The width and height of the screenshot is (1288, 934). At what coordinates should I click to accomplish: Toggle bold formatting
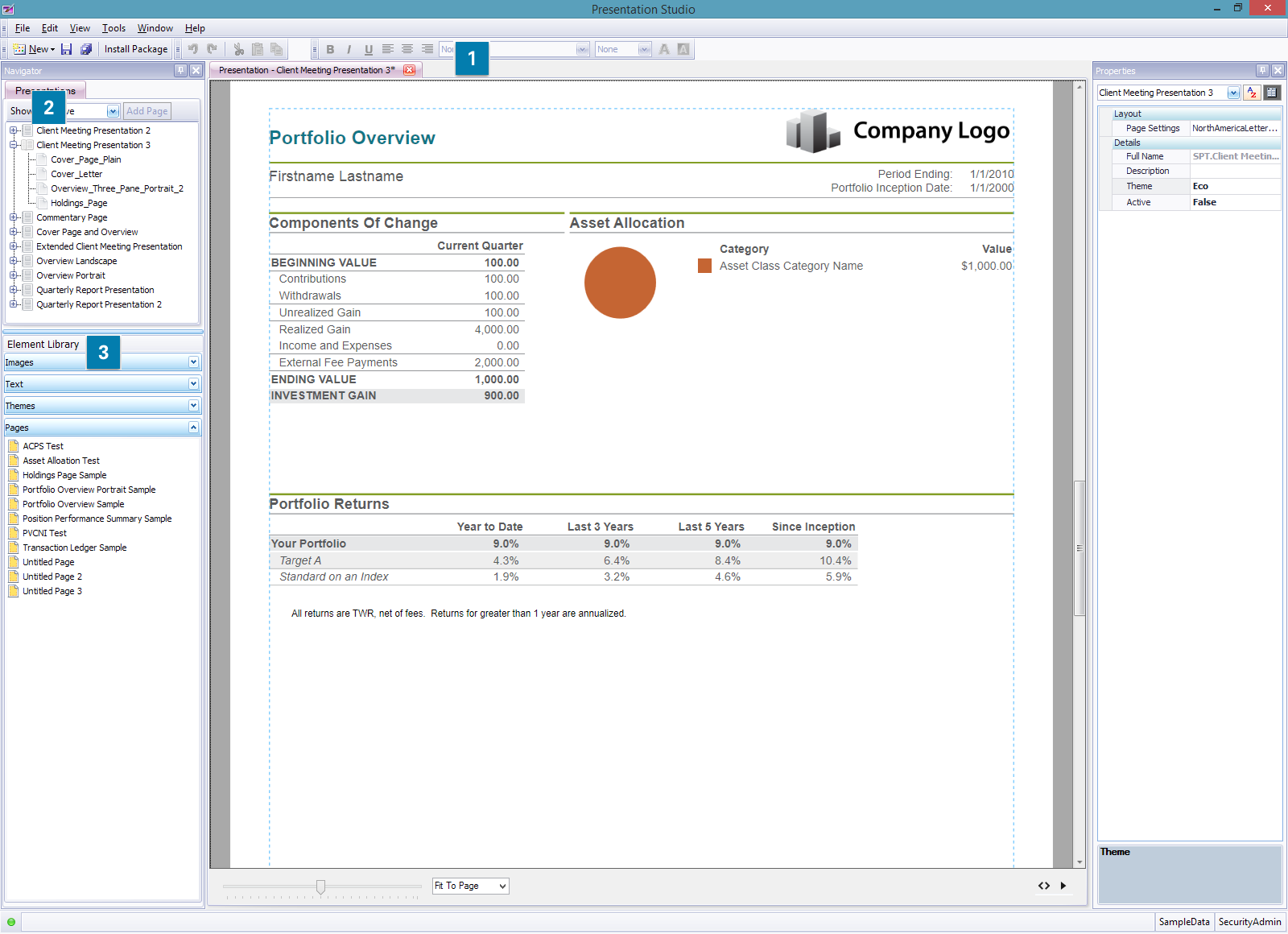pos(330,49)
